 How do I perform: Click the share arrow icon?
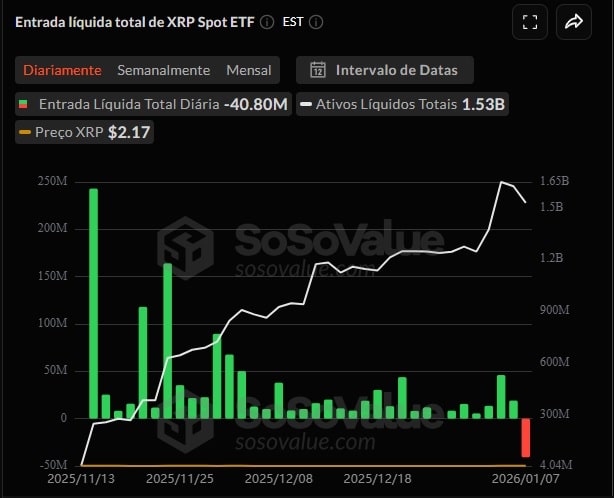click(574, 22)
